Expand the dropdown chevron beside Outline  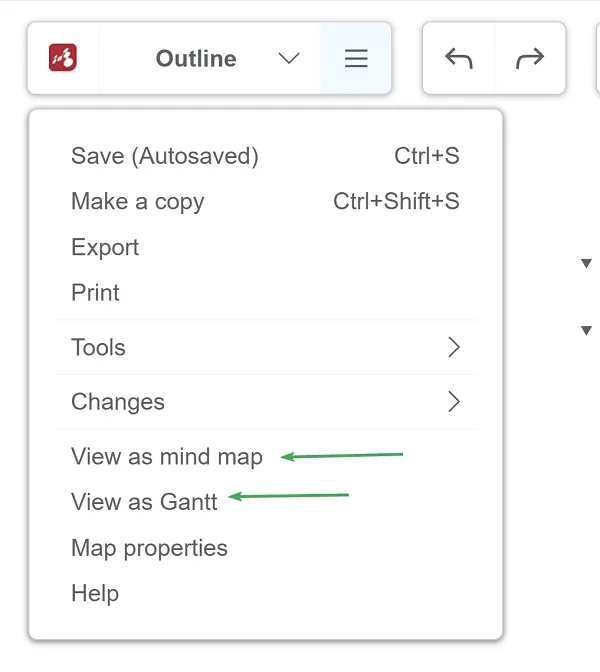[x=289, y=59]
